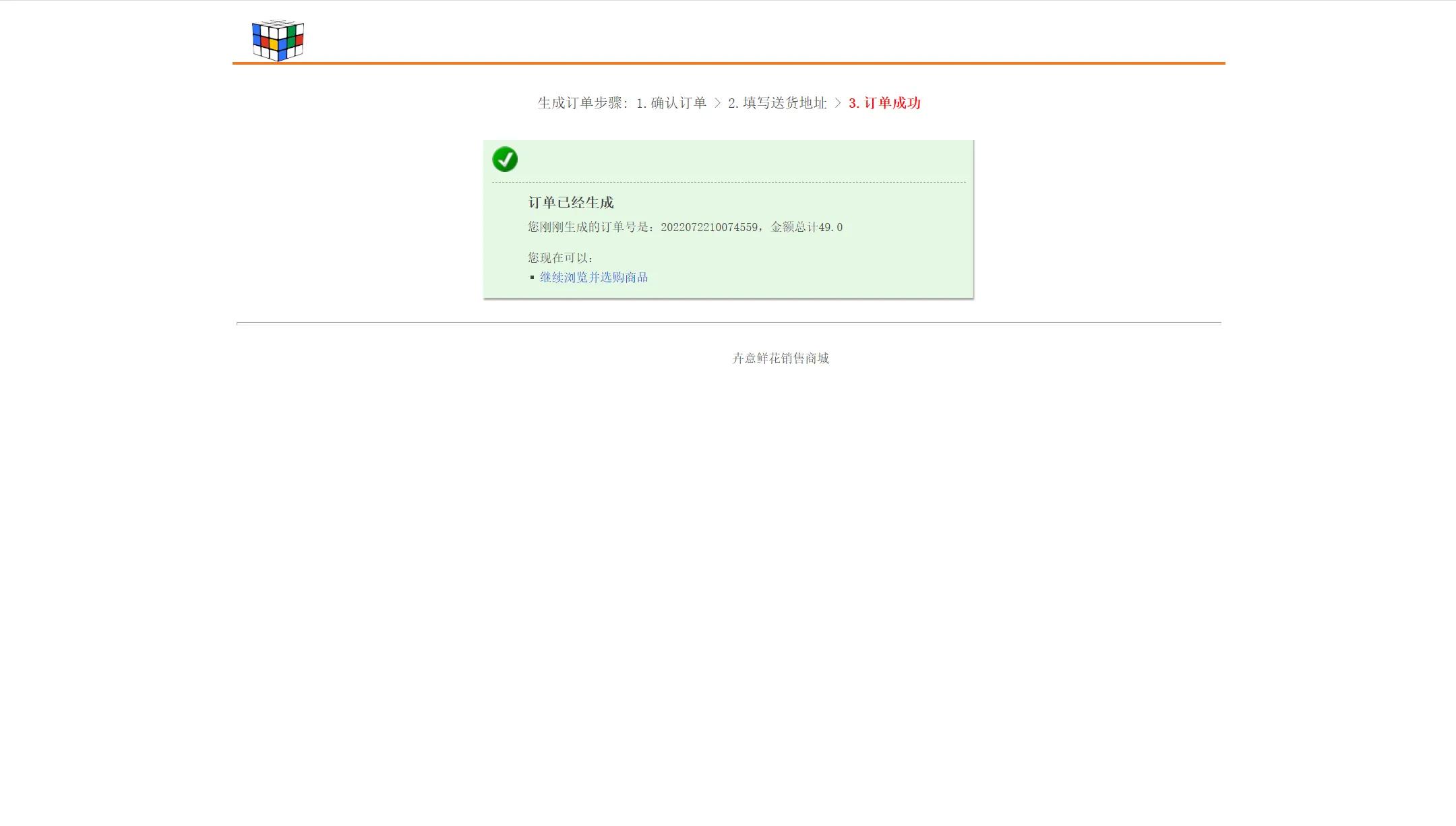Select the red 3. 订单成功 step
Viewport: 1456px width, 826px height.
coord(884,103)
